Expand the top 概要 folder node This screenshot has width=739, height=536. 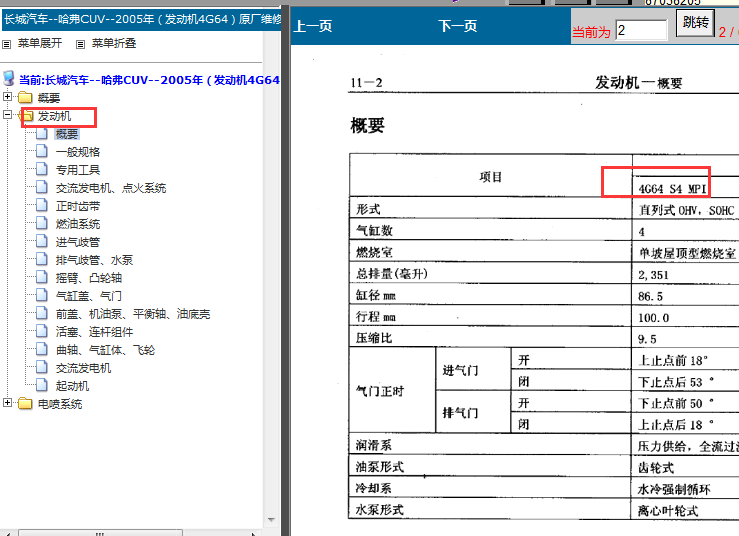(x=7, y=97)
